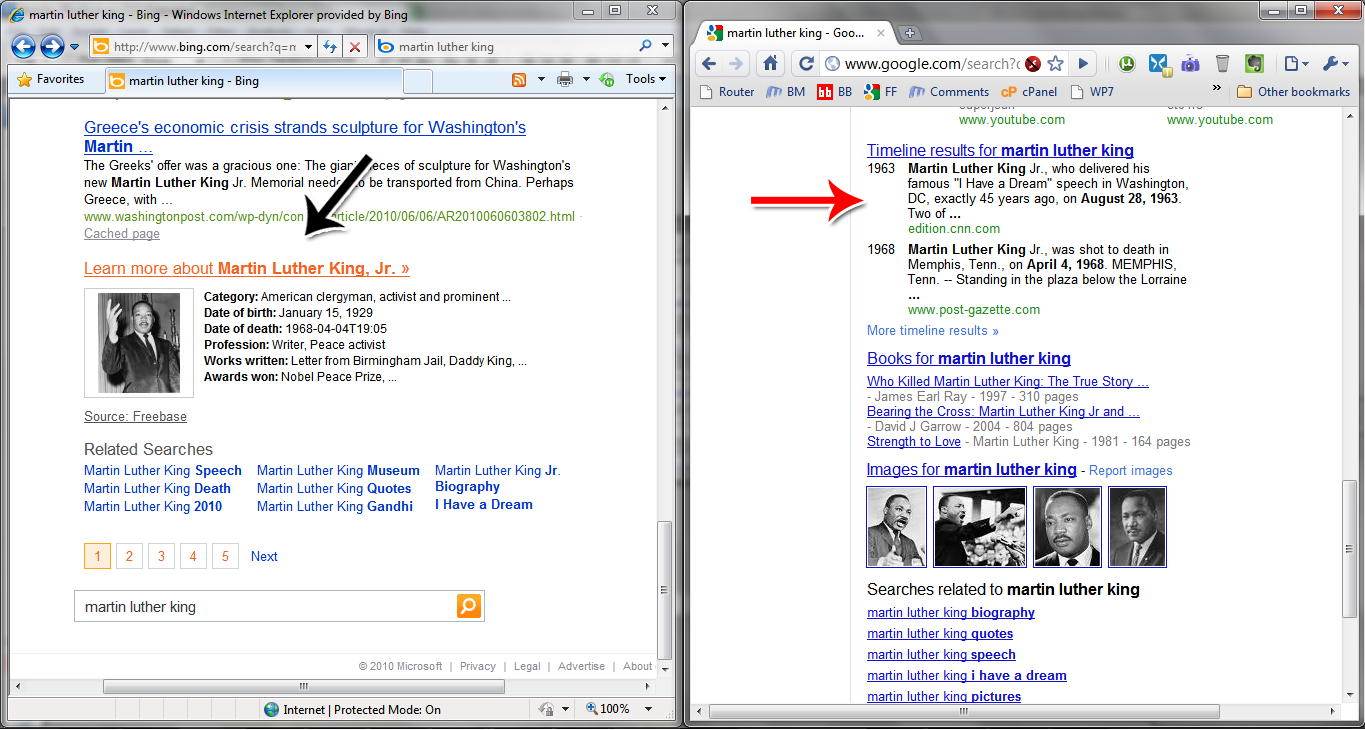Image resolution: width=1365 pixels, height=730 pixels.
Task: Bookmark page with Chrome star icon
Action: pos(1056,64)
